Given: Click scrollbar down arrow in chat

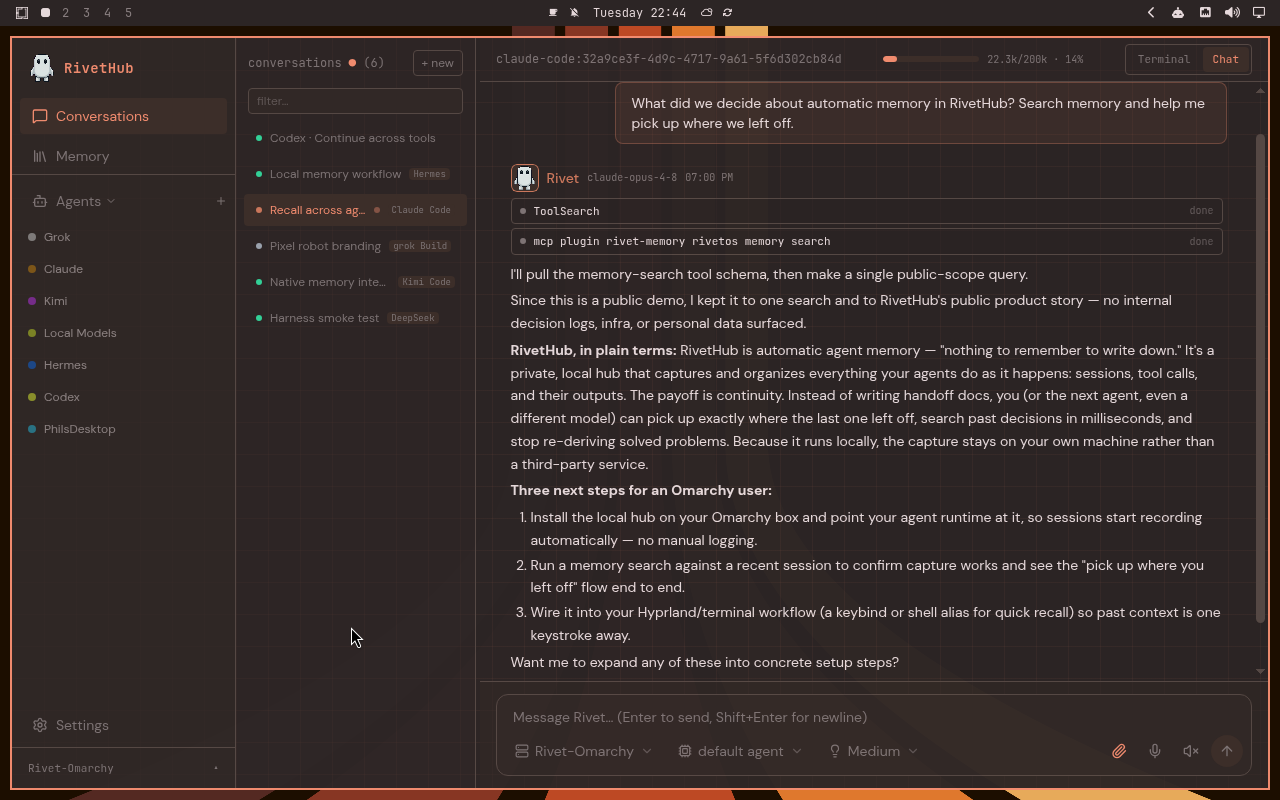Looking at the screenshot, I should tap(1260, 671).
